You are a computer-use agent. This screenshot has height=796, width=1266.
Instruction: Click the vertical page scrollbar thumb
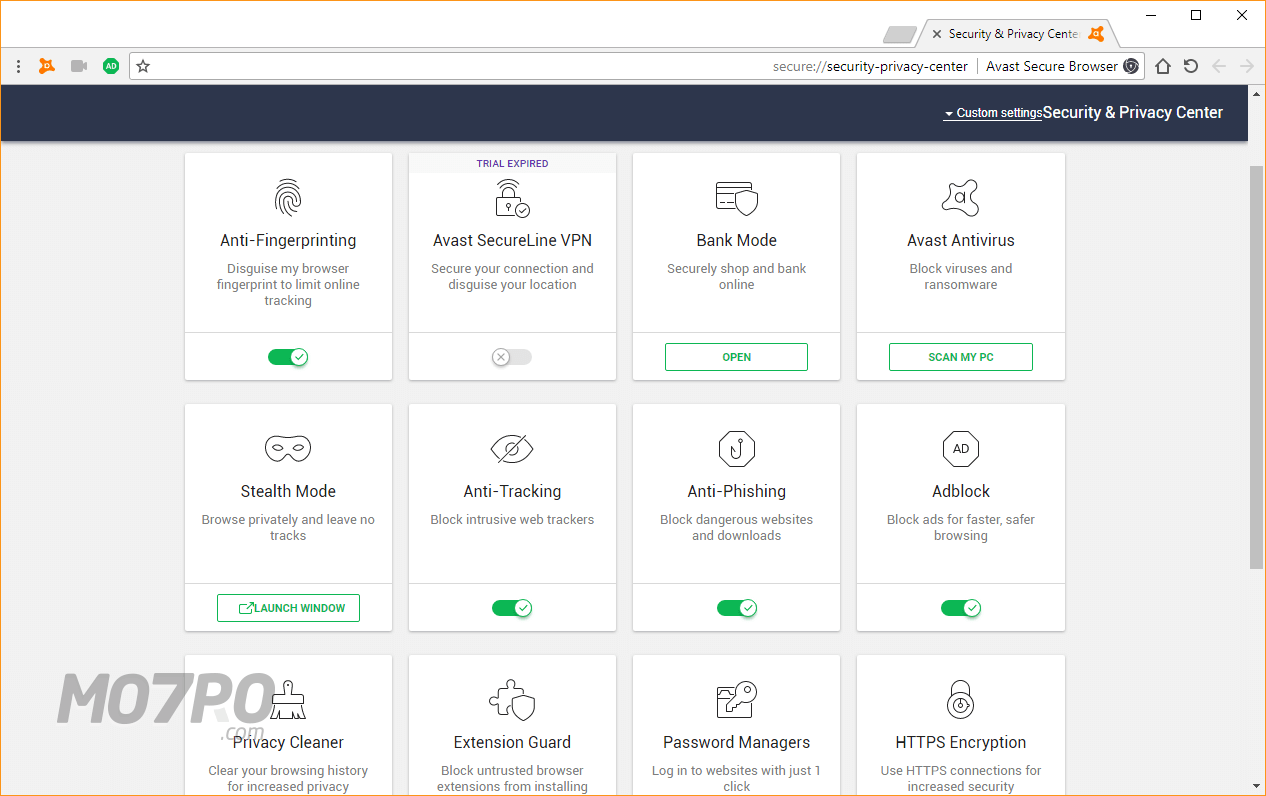(x=1256, y=367)
